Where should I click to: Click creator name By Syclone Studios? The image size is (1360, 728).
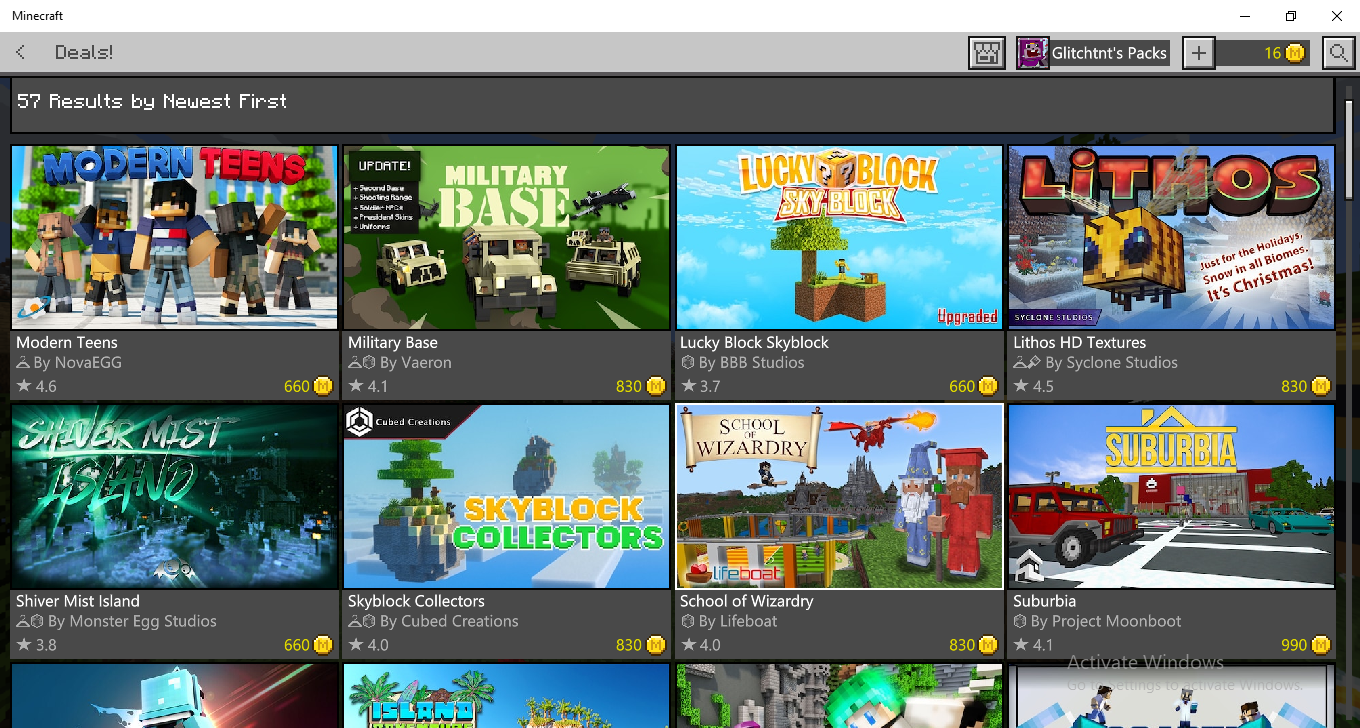[x=1112, y=363]
